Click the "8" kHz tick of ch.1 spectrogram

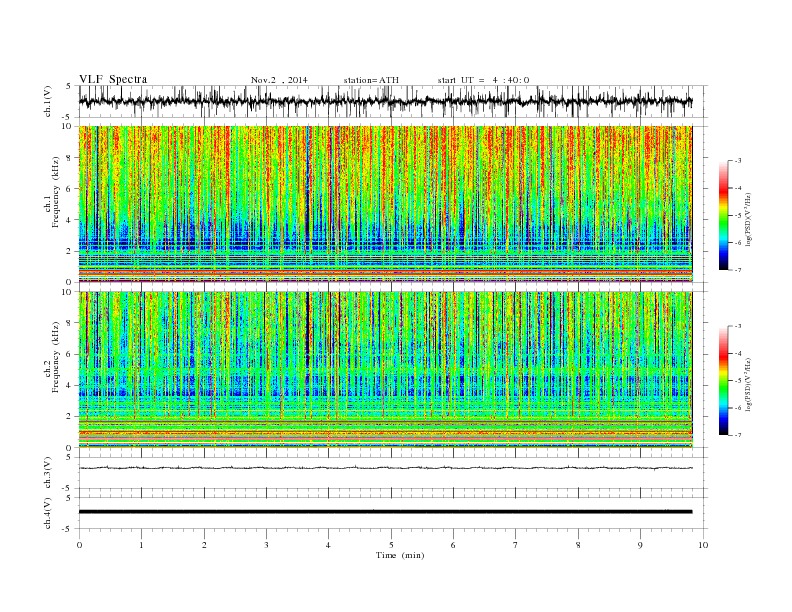[69, 158]
